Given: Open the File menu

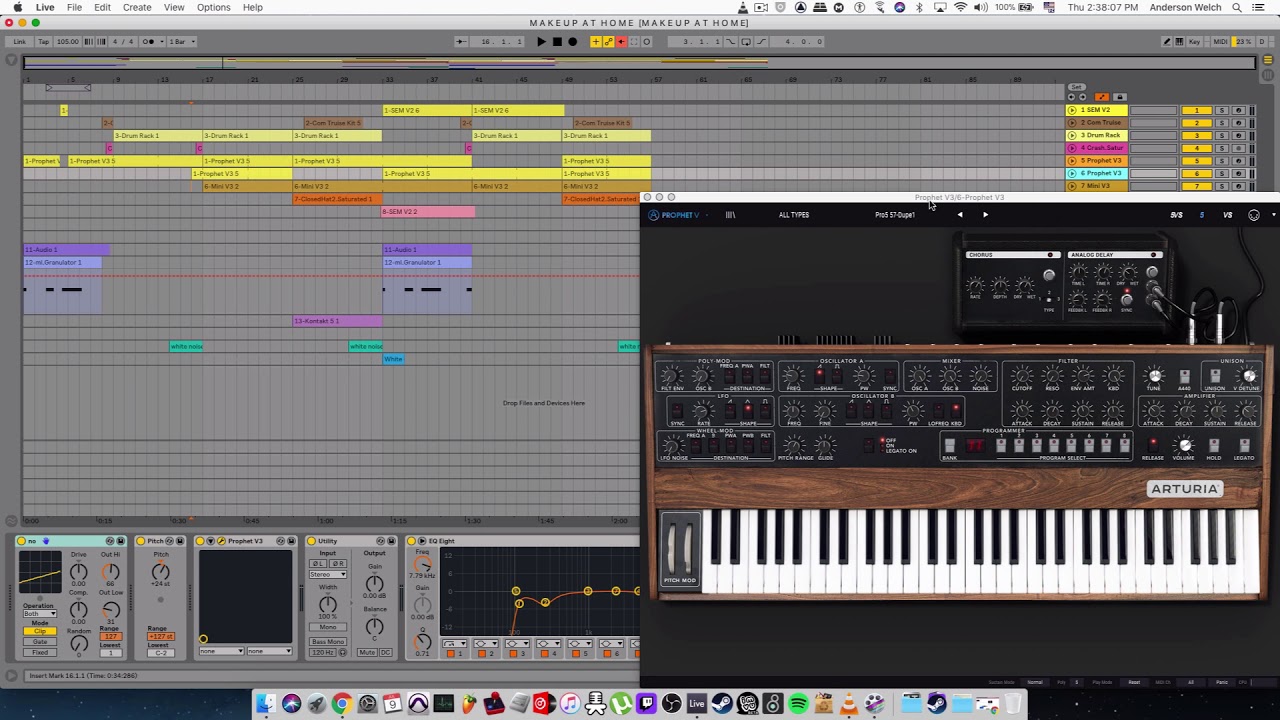Looking at the screenshot, I should click(x=74, y=7).
